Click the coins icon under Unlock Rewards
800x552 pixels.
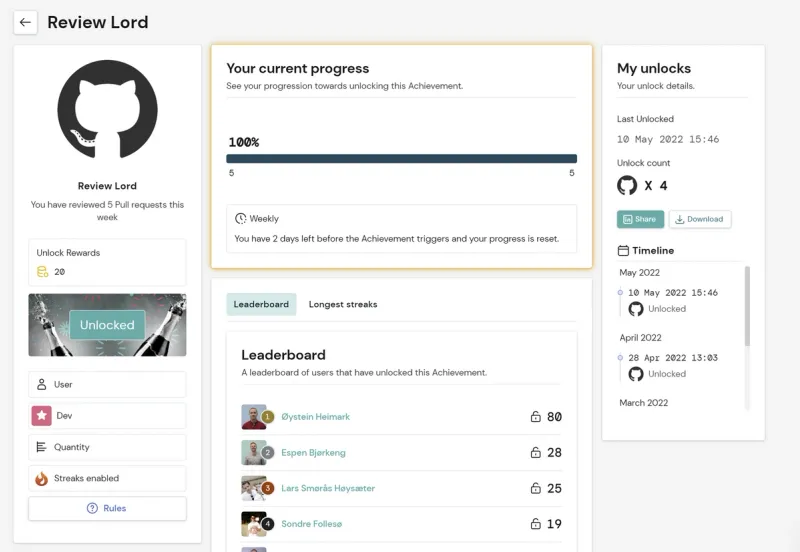[x=42, y=272]
